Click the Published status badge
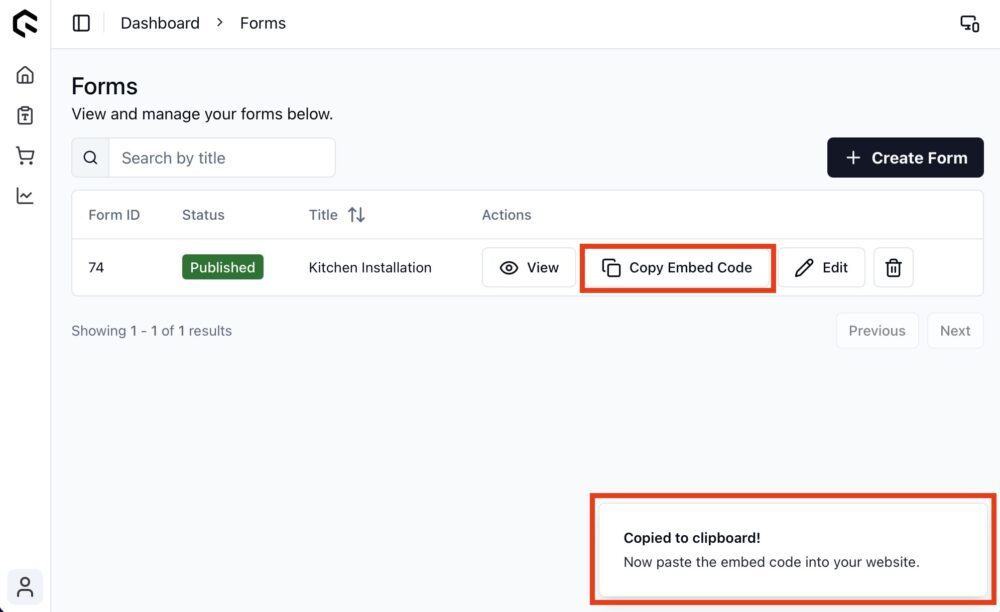Image resolution: width=1000 pixels, height=612 pixels. tap(223, 267)
